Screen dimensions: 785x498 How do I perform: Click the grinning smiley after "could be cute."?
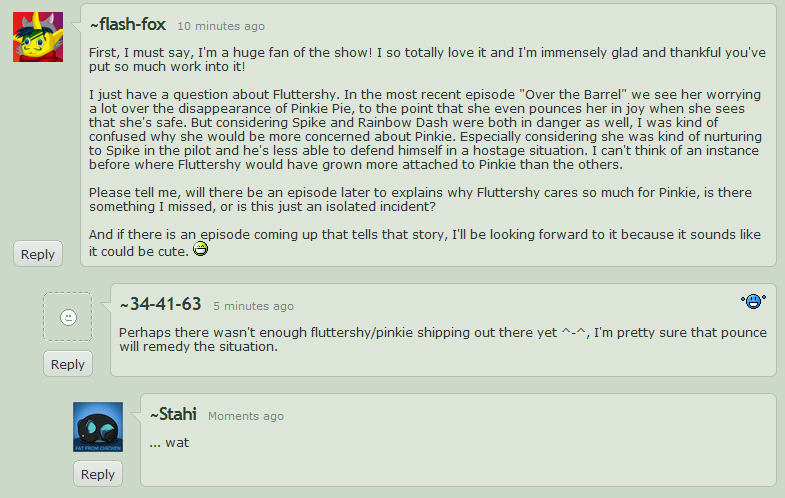pos(200,250)
